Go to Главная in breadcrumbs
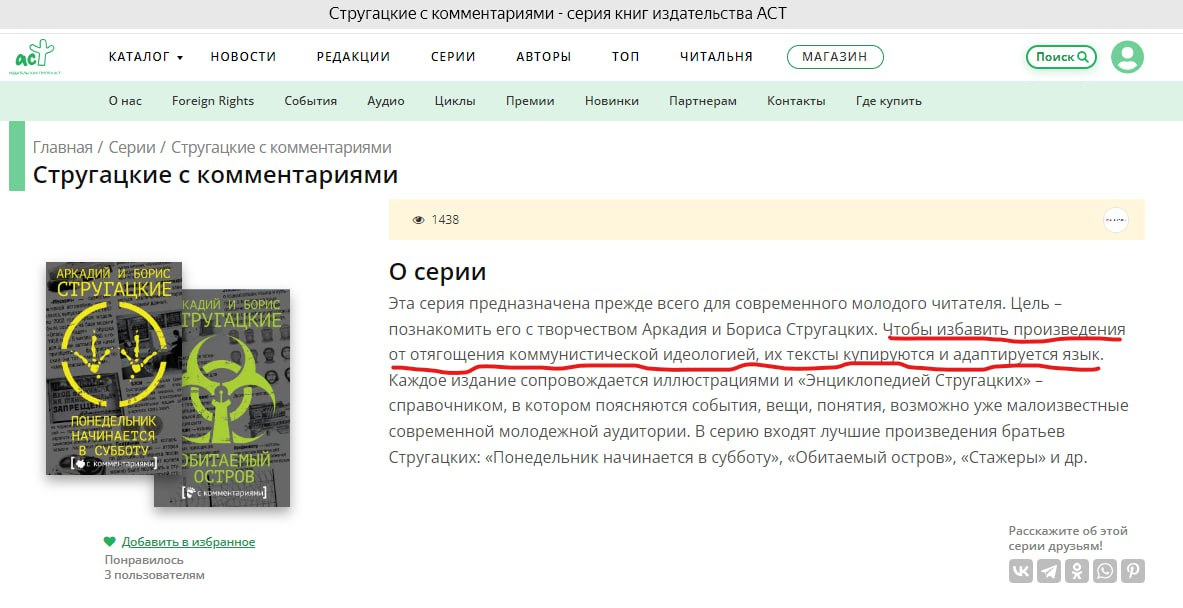Screen dimensions: 1183x608 [x=63, y=147]
